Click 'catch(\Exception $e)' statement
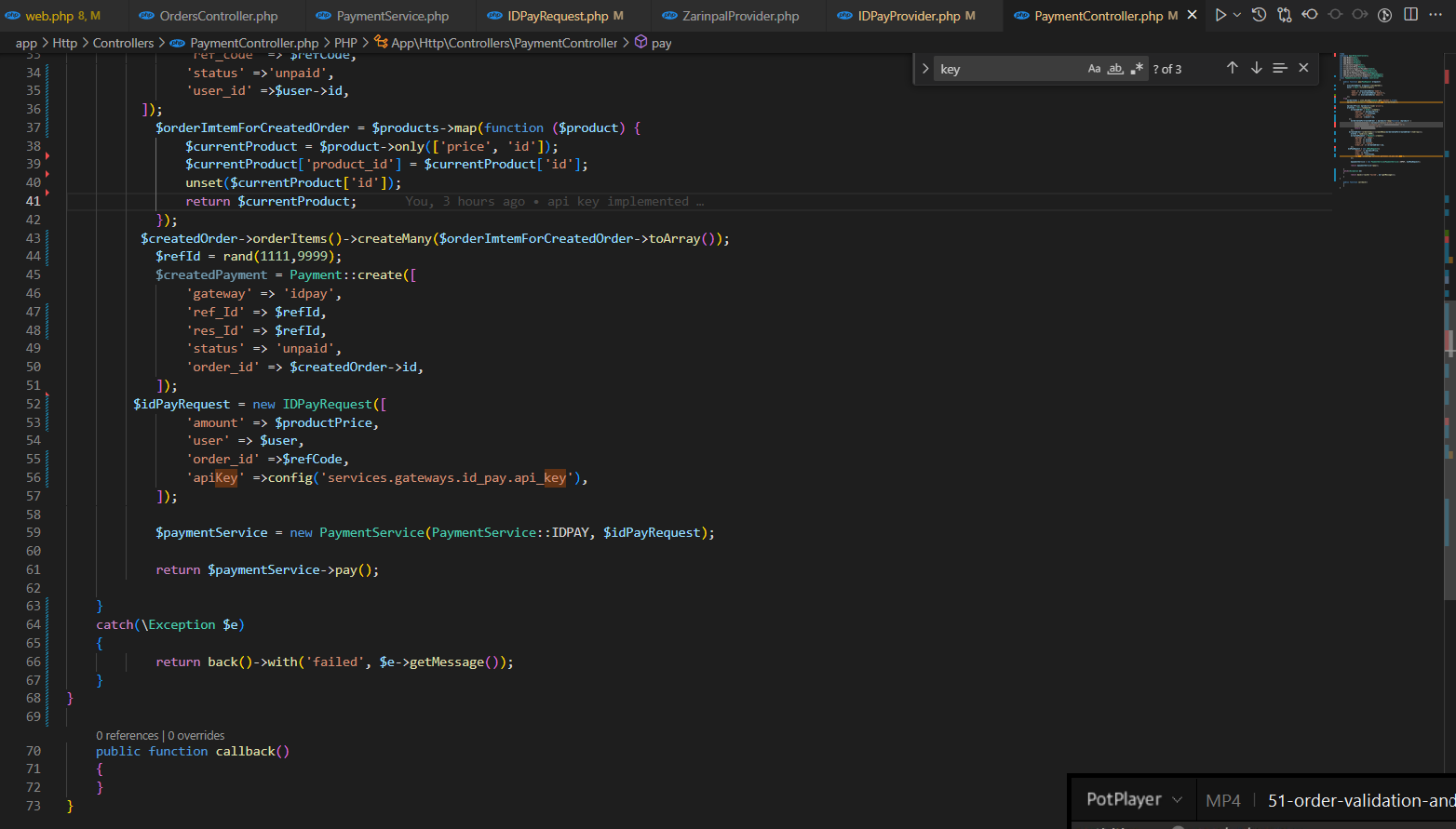Screen dimensions: 1456x829 point(170,624)
